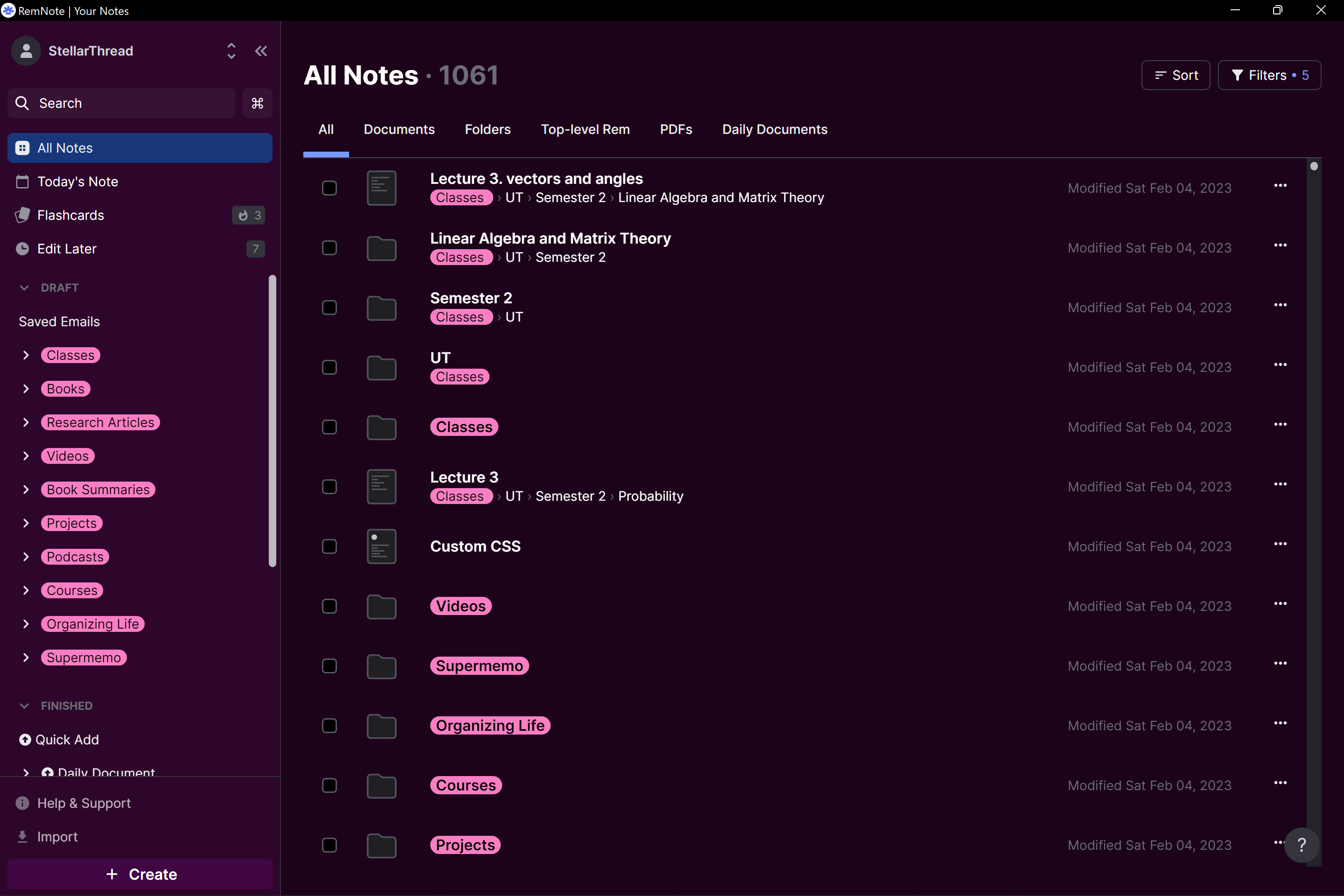
Task: Open Saved Emails in sidebar
Action: pyautogui.click(x=59, y=322)
